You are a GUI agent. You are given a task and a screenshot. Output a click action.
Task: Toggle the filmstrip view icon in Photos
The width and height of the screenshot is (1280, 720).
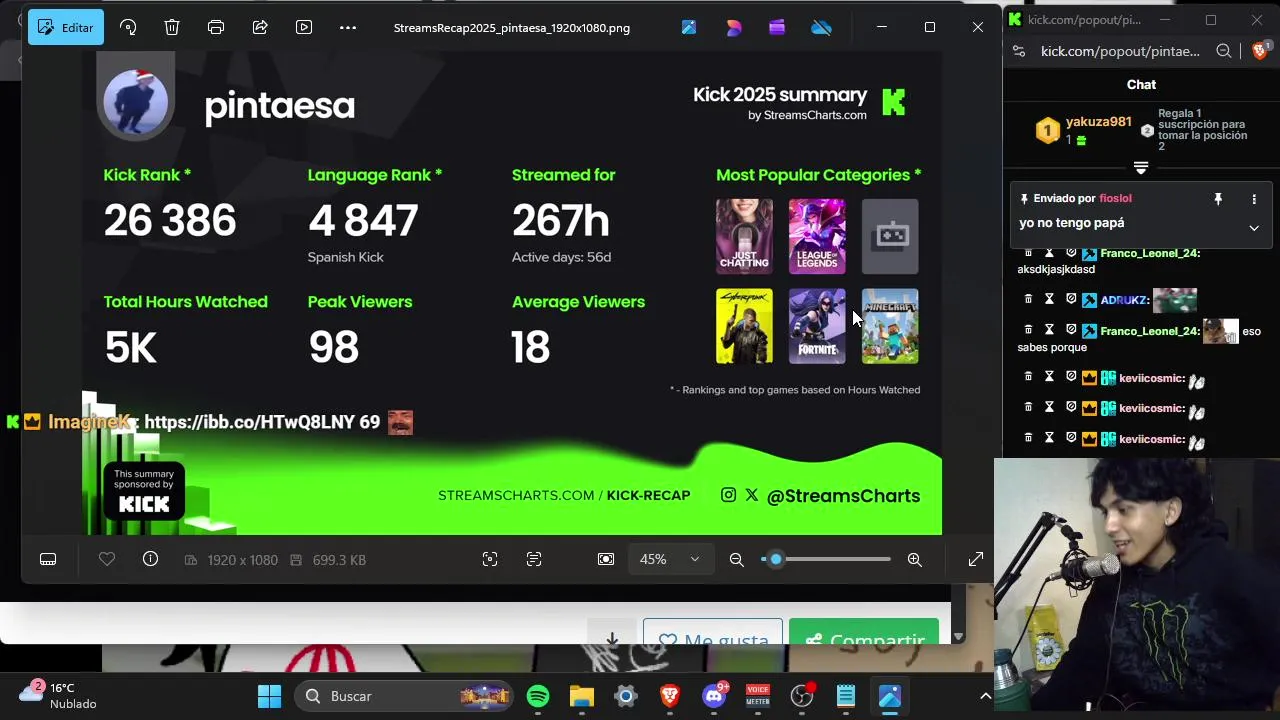[x=48, y=559]
